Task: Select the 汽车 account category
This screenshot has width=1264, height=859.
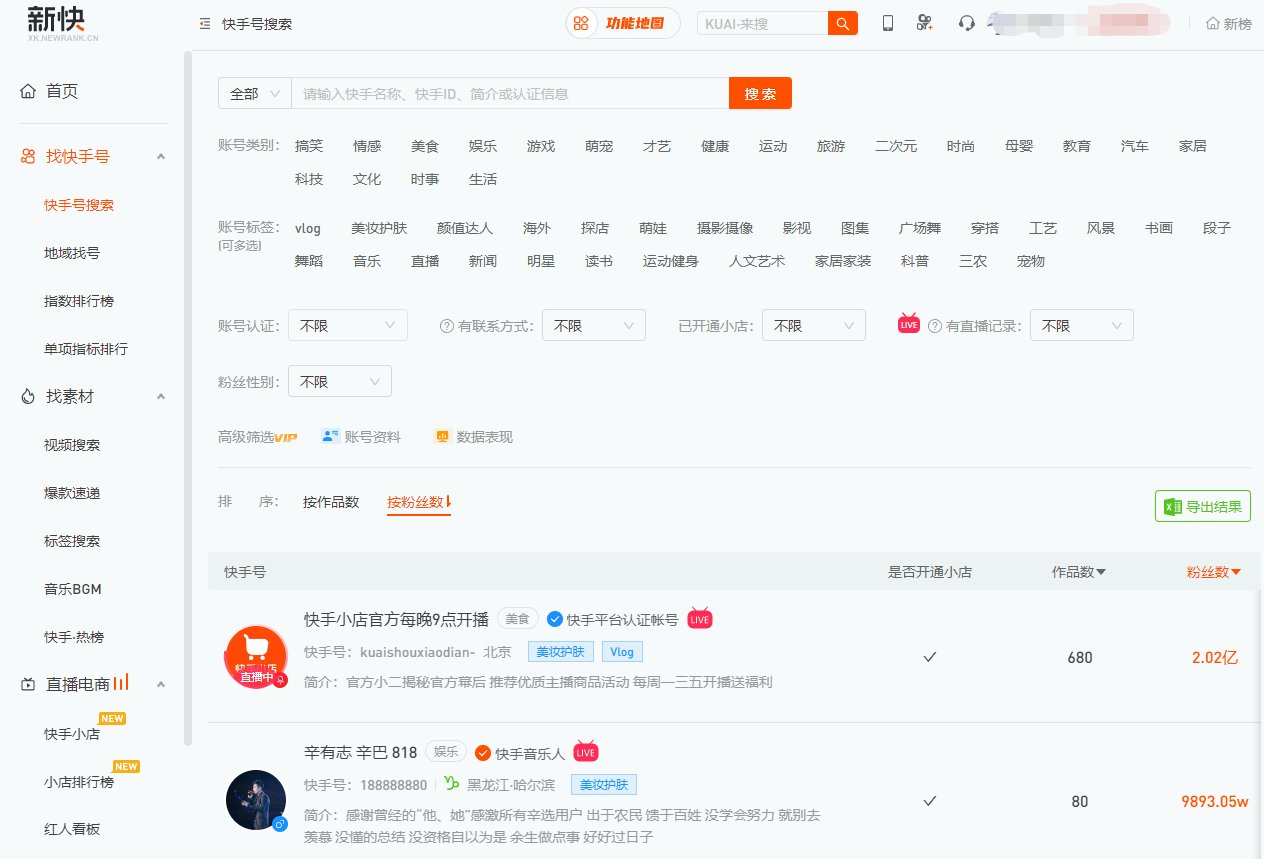Action: pos(1135,146)
